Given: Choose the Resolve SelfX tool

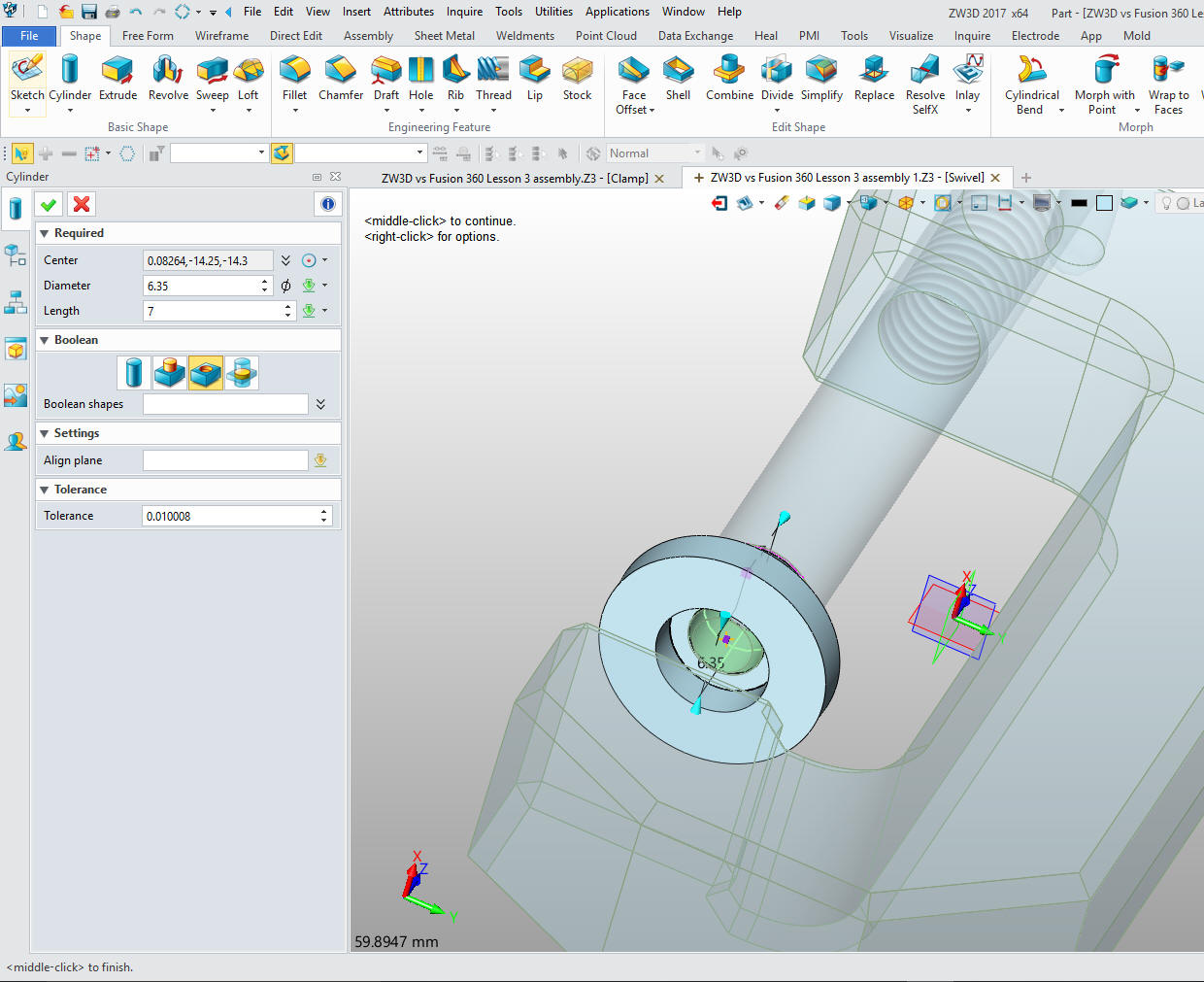Looking at the screenshot, I should pyautogui.click(x=925, y=85).
